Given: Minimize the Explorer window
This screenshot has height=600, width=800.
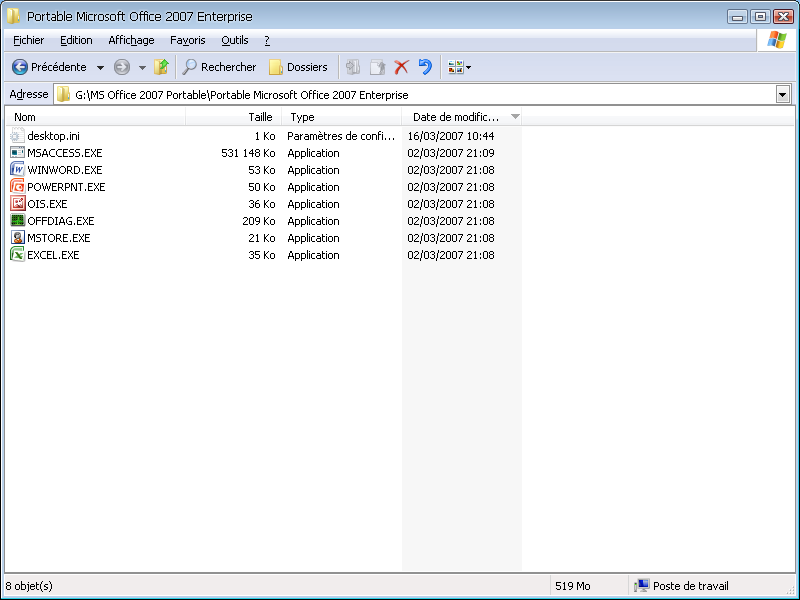Looking at the screenshot, I should 737,17.
